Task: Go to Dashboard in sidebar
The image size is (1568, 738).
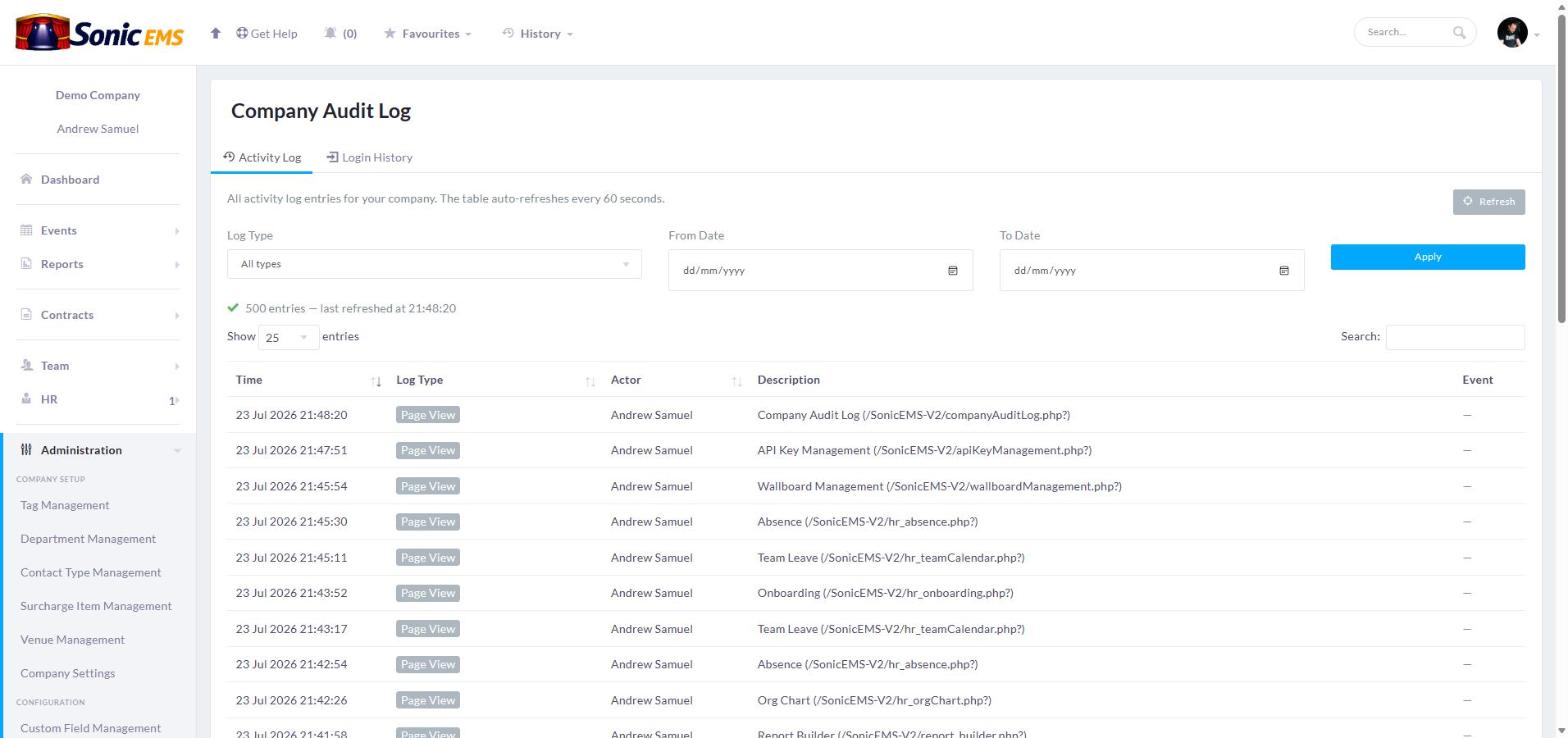Action: [70, 180]
